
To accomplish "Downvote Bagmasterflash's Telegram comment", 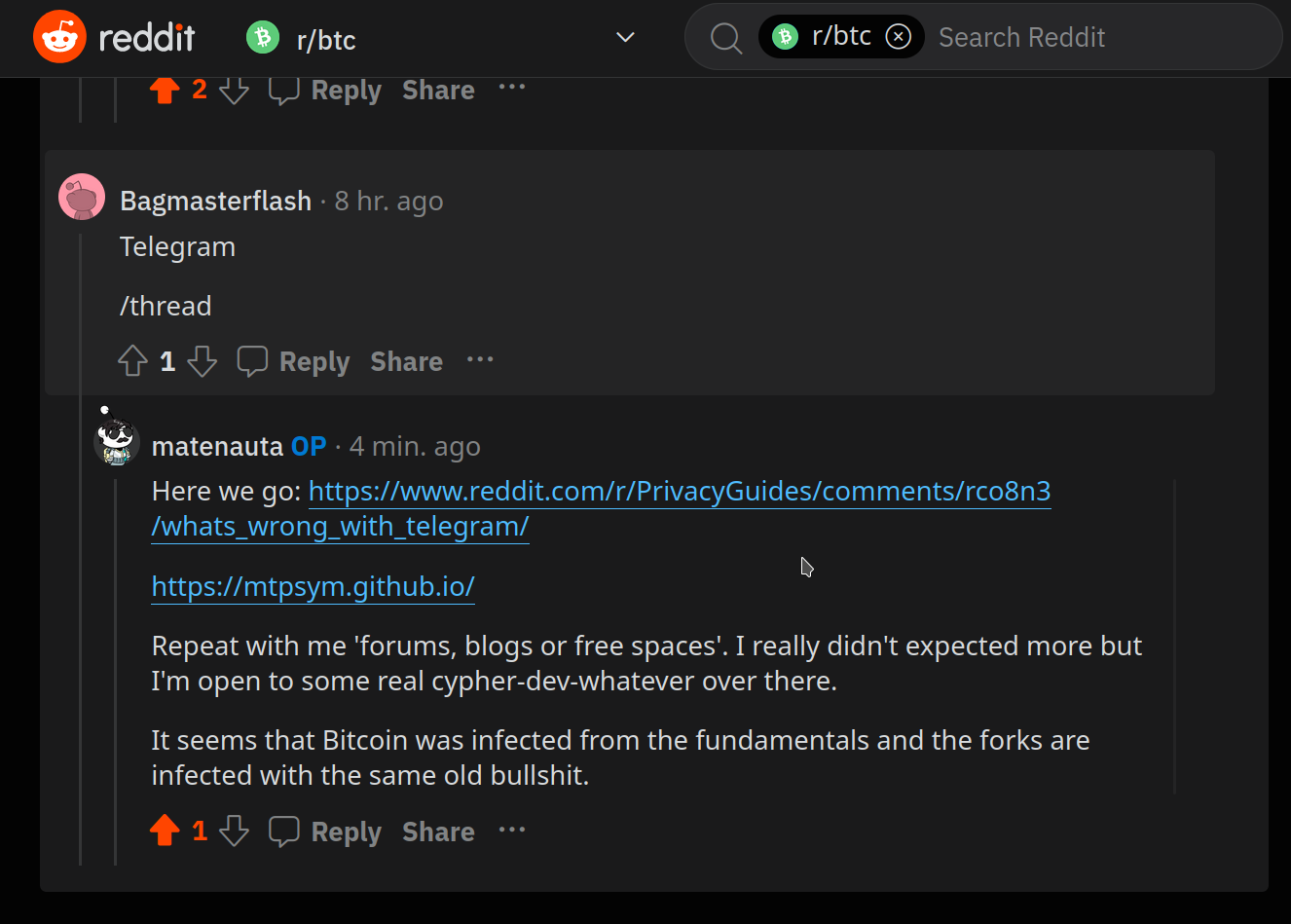I will coord(202,361).
